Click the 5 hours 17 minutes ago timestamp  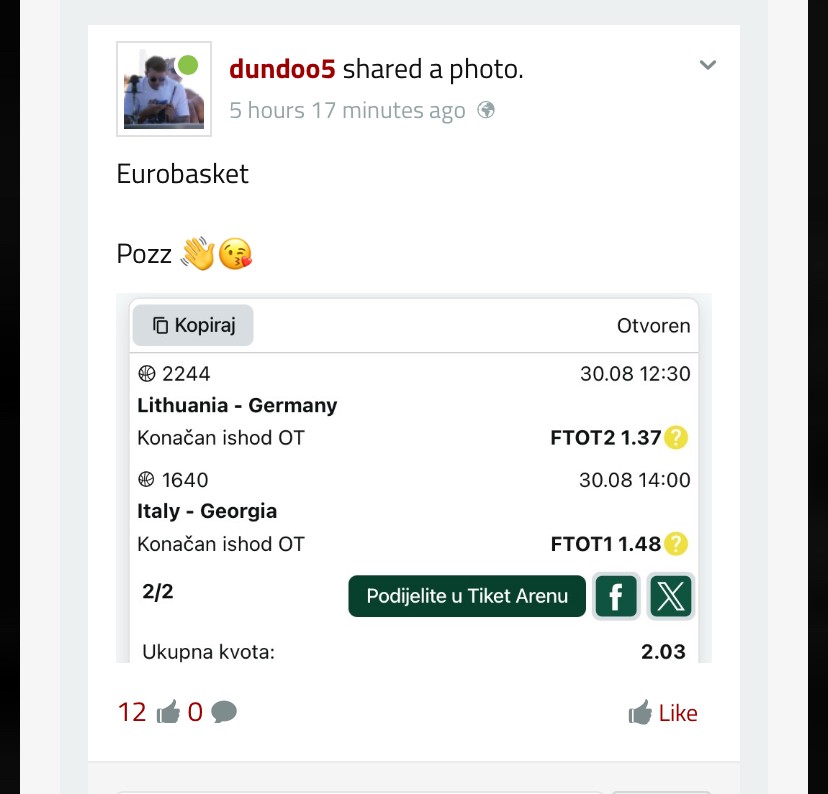347,111
